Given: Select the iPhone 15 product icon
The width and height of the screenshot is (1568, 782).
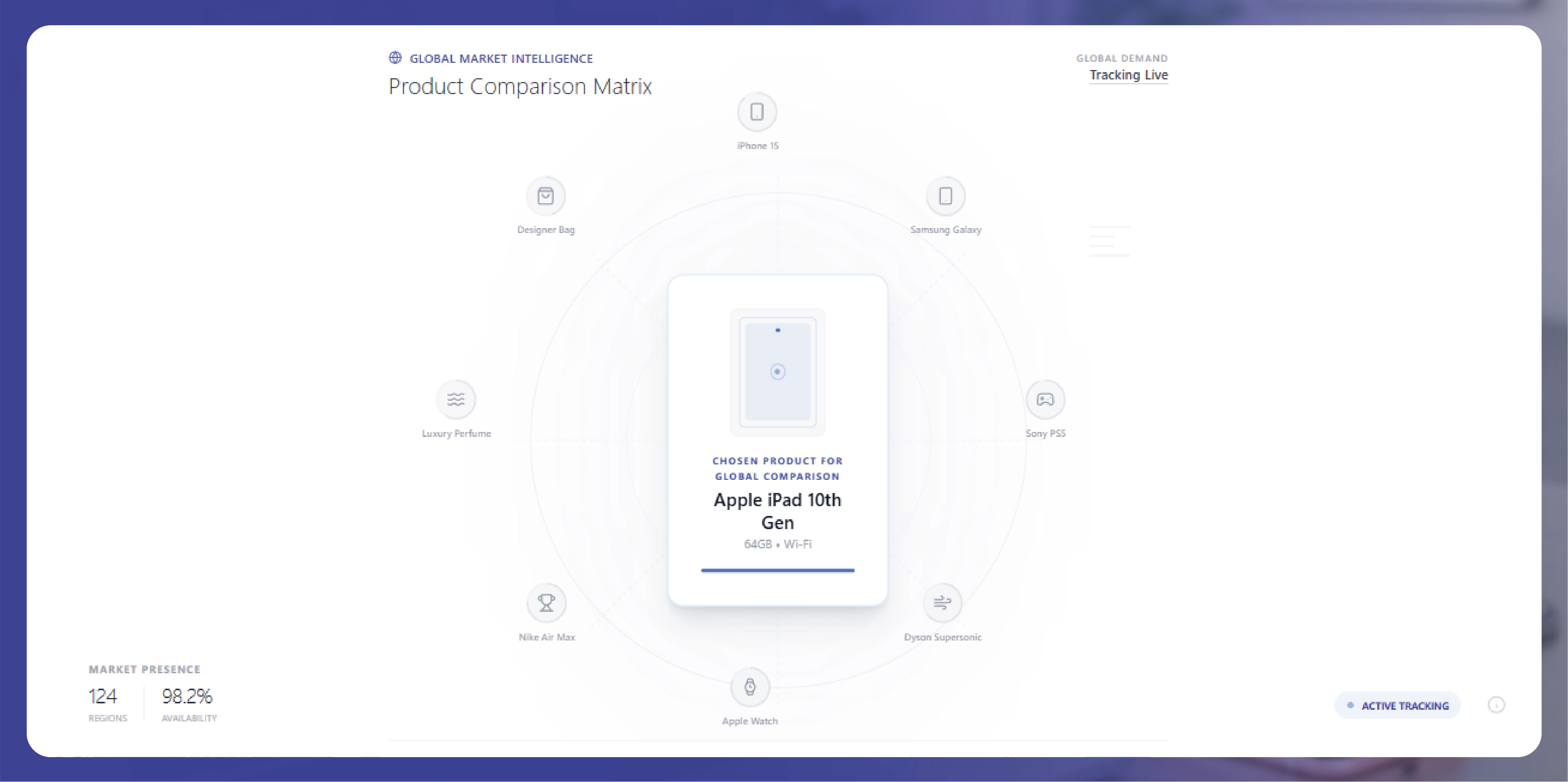Looking at the screenshot, I should pos(757,112).
